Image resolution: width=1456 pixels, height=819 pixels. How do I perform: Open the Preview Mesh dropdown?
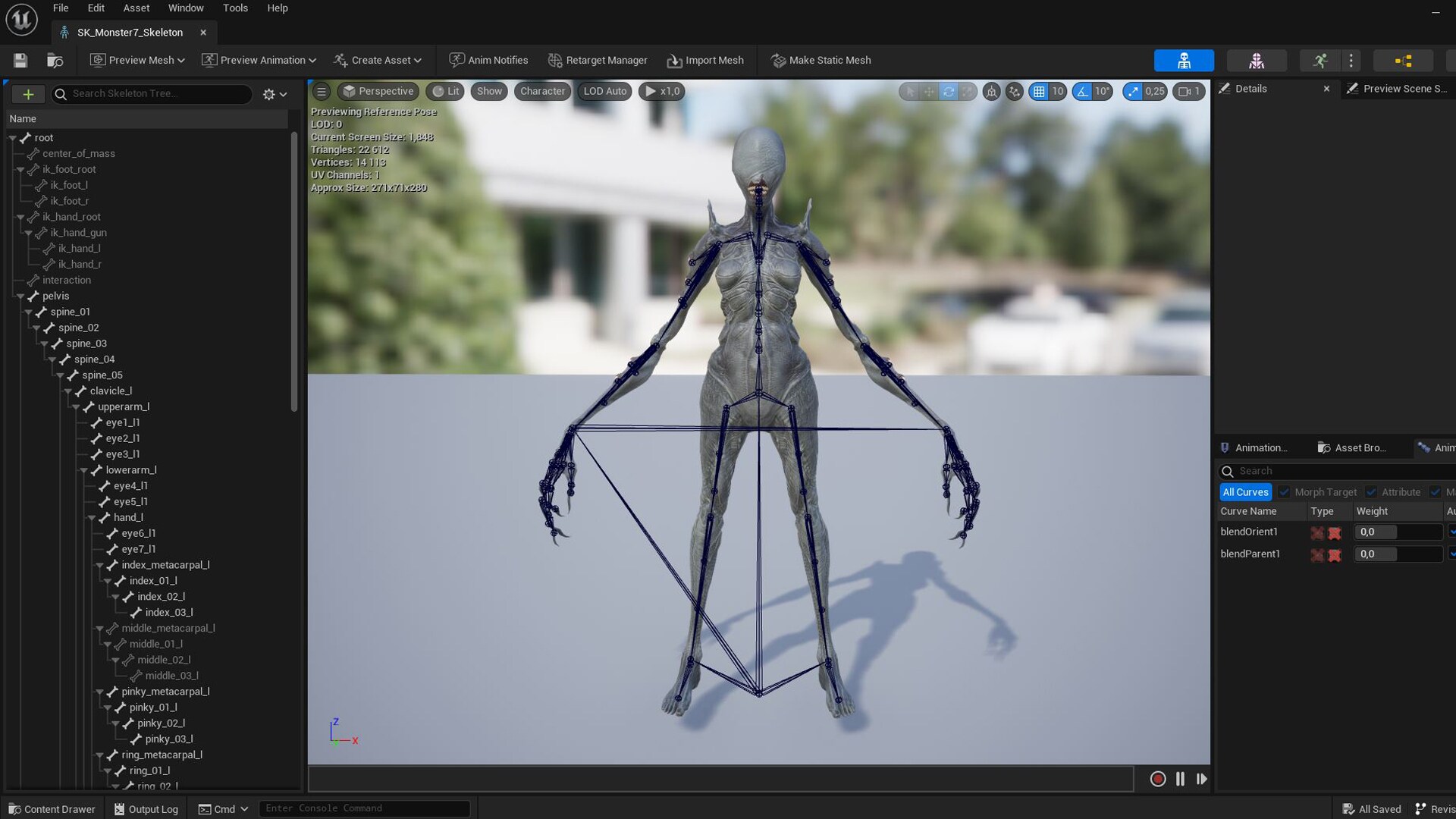136,60
